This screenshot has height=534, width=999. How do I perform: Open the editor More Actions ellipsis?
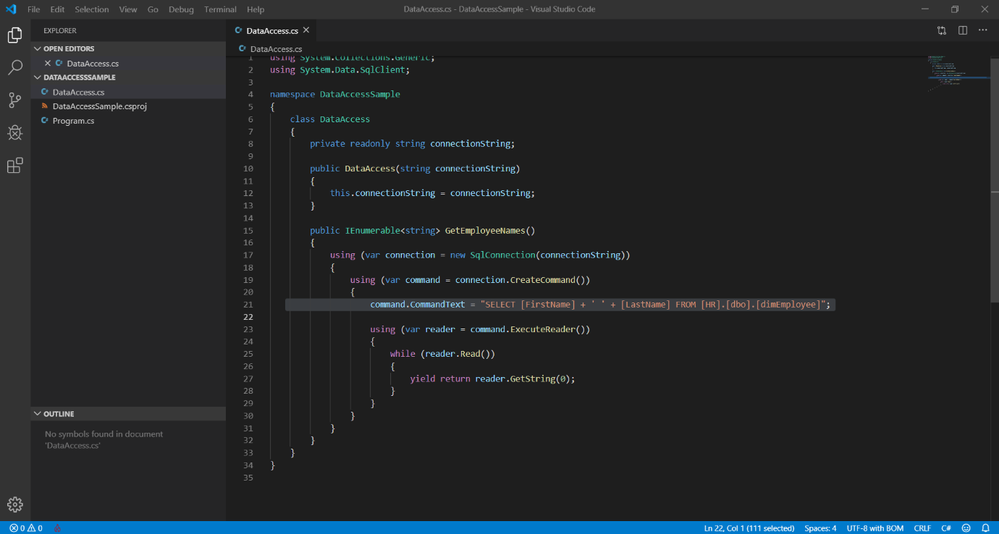point(983,31)
